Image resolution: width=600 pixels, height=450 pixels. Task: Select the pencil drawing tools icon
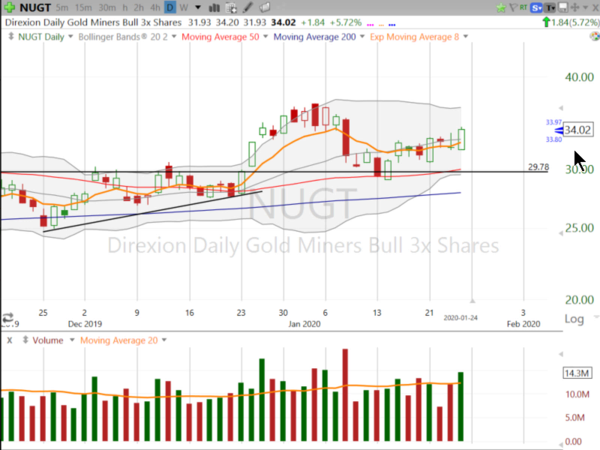click(x=248, y=7)
